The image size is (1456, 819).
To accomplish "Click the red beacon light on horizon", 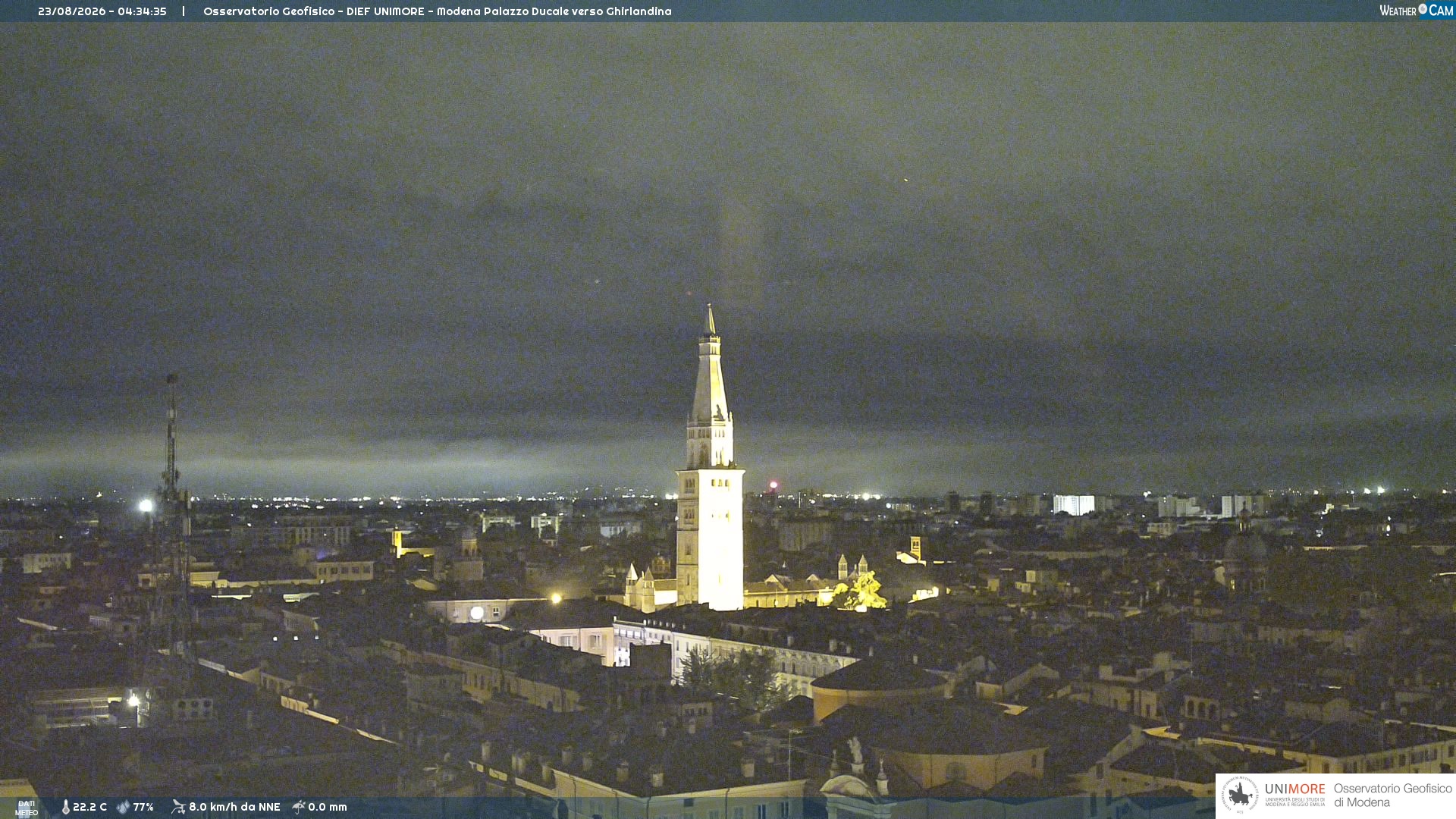I will [x=773, y=485].
